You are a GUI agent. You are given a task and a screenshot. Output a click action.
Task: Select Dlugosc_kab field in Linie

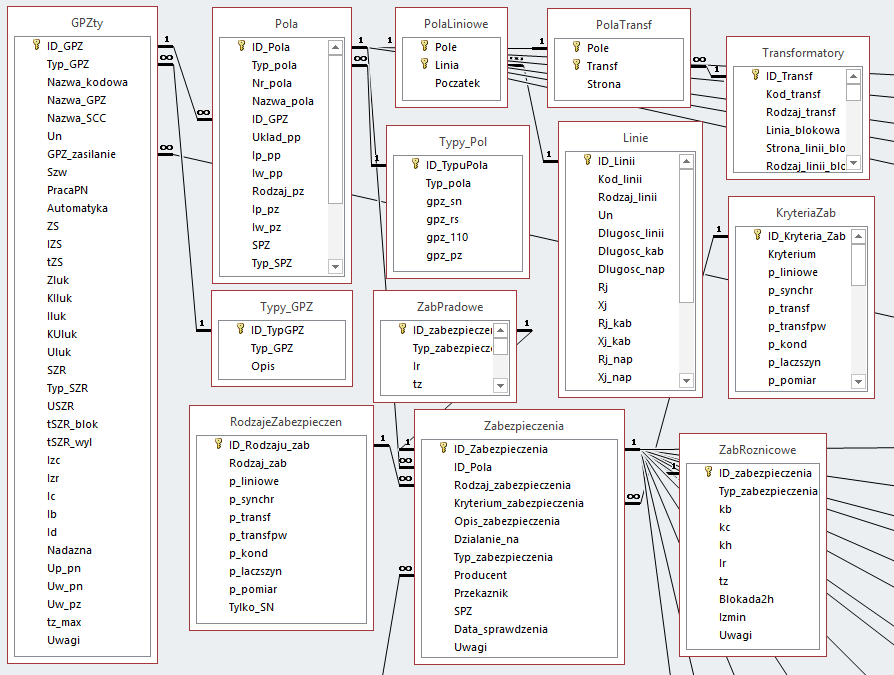tap(631, 251)
